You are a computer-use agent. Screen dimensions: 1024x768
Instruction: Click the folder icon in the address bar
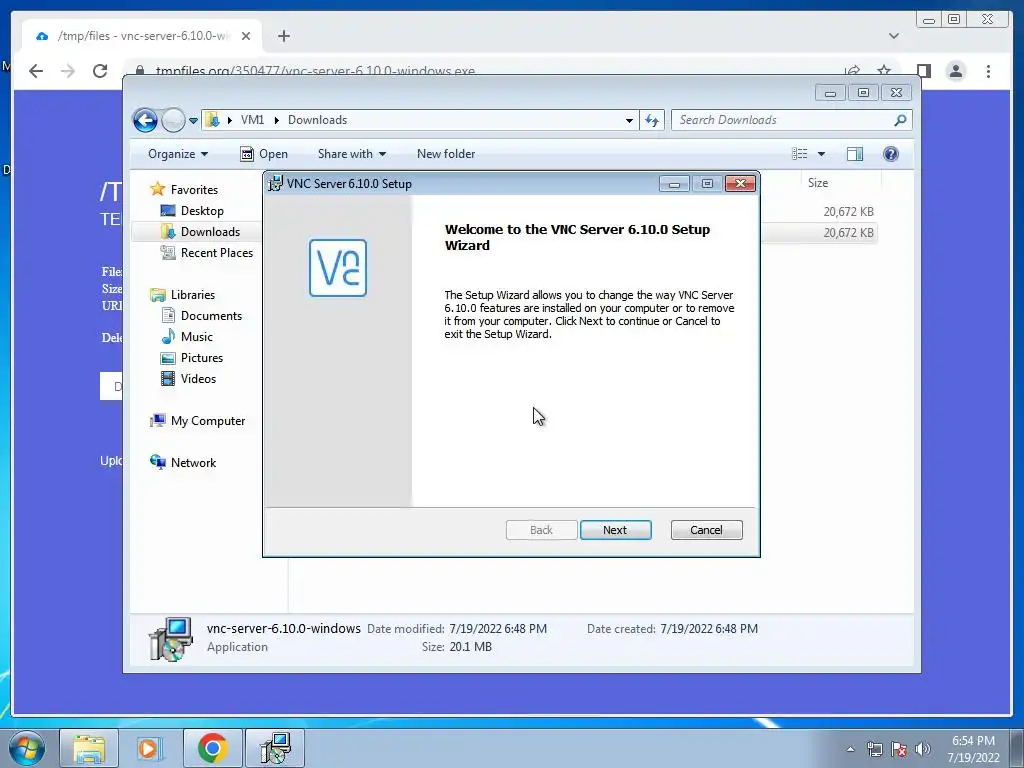[212, 120]
